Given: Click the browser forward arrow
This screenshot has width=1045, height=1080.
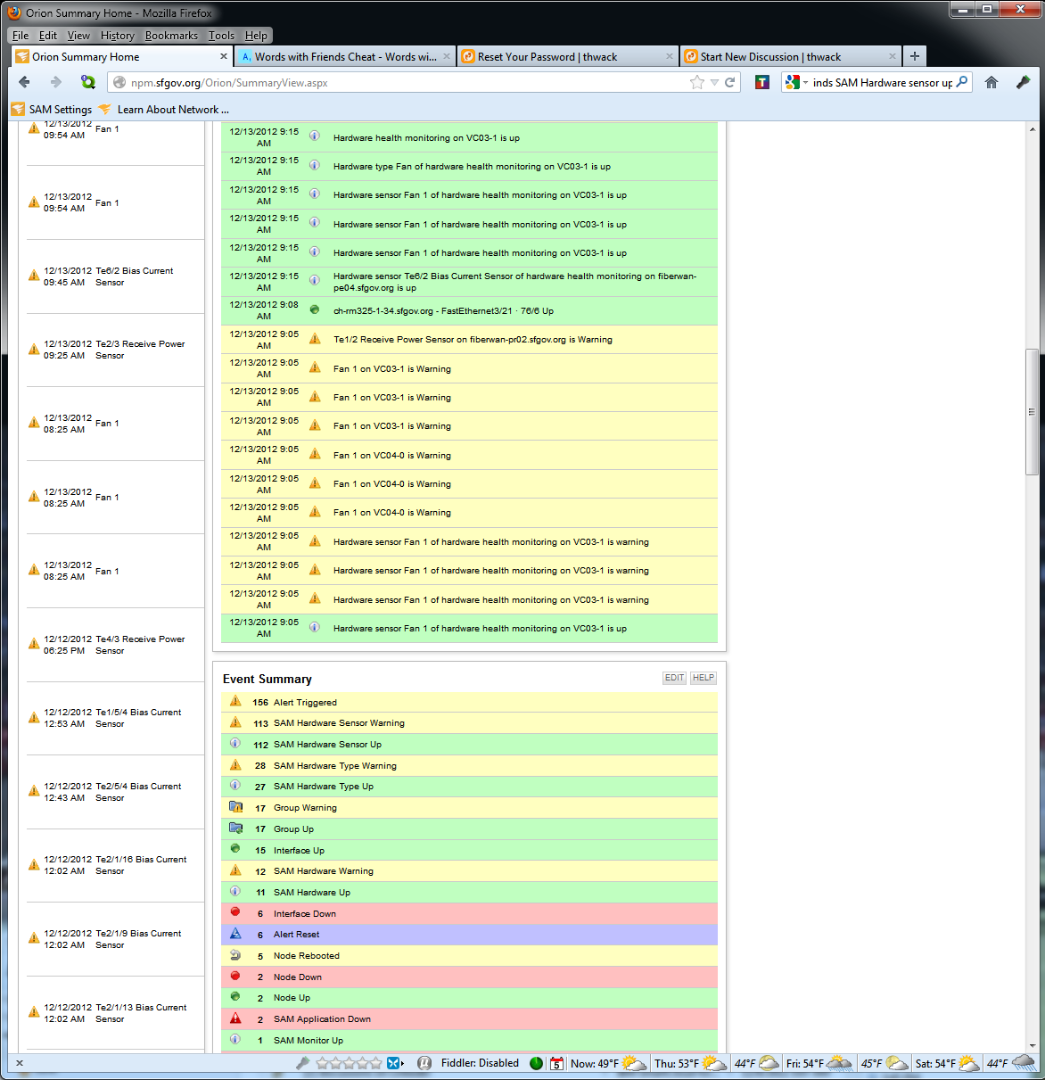Looking at the screenshot, I should [x=56, y=82].
